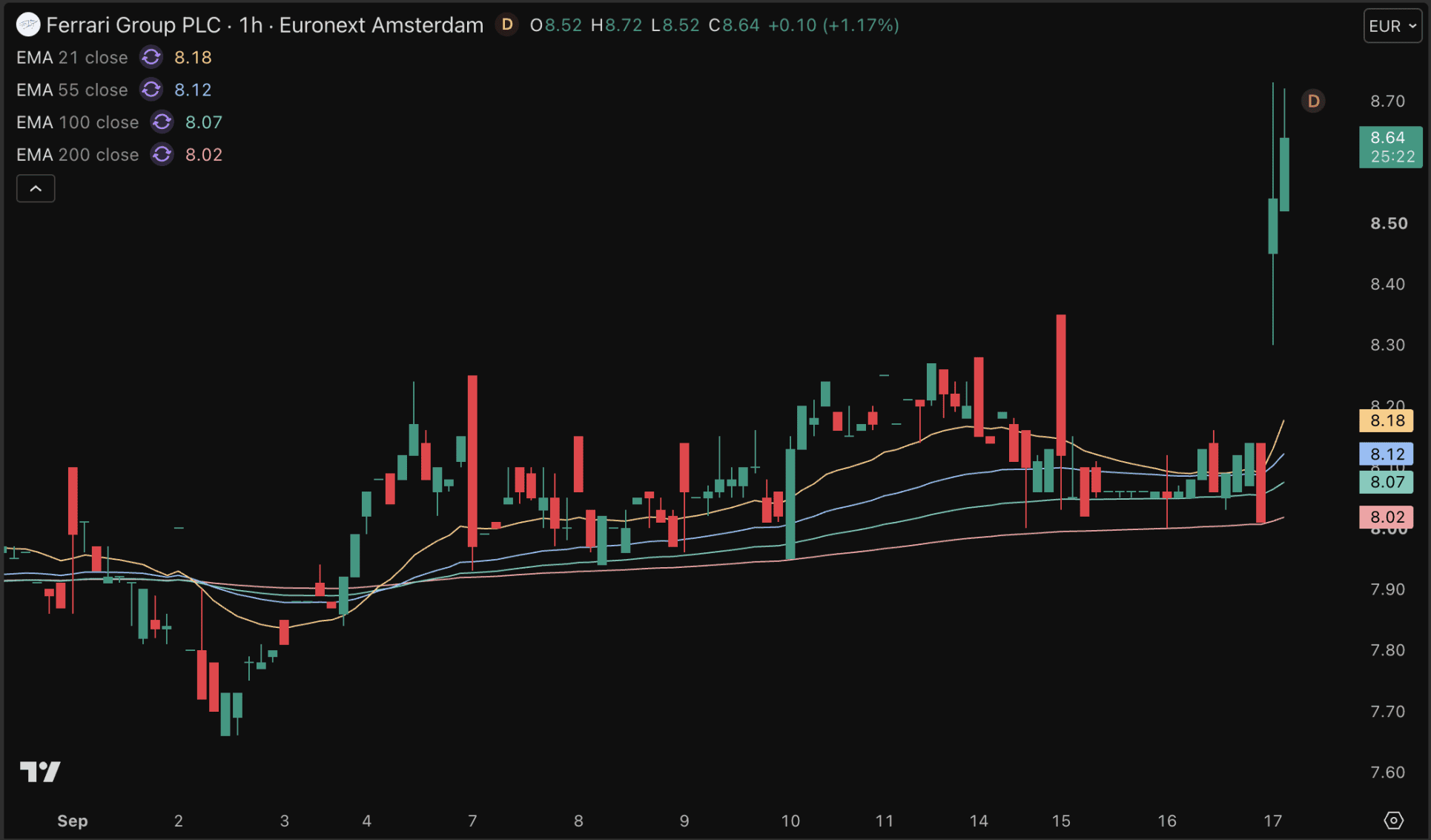Click the green EMA 100 price tag 8.07
This screenshot has height=840, width=1431.
pyautogui.click(x=1387, y=482)
